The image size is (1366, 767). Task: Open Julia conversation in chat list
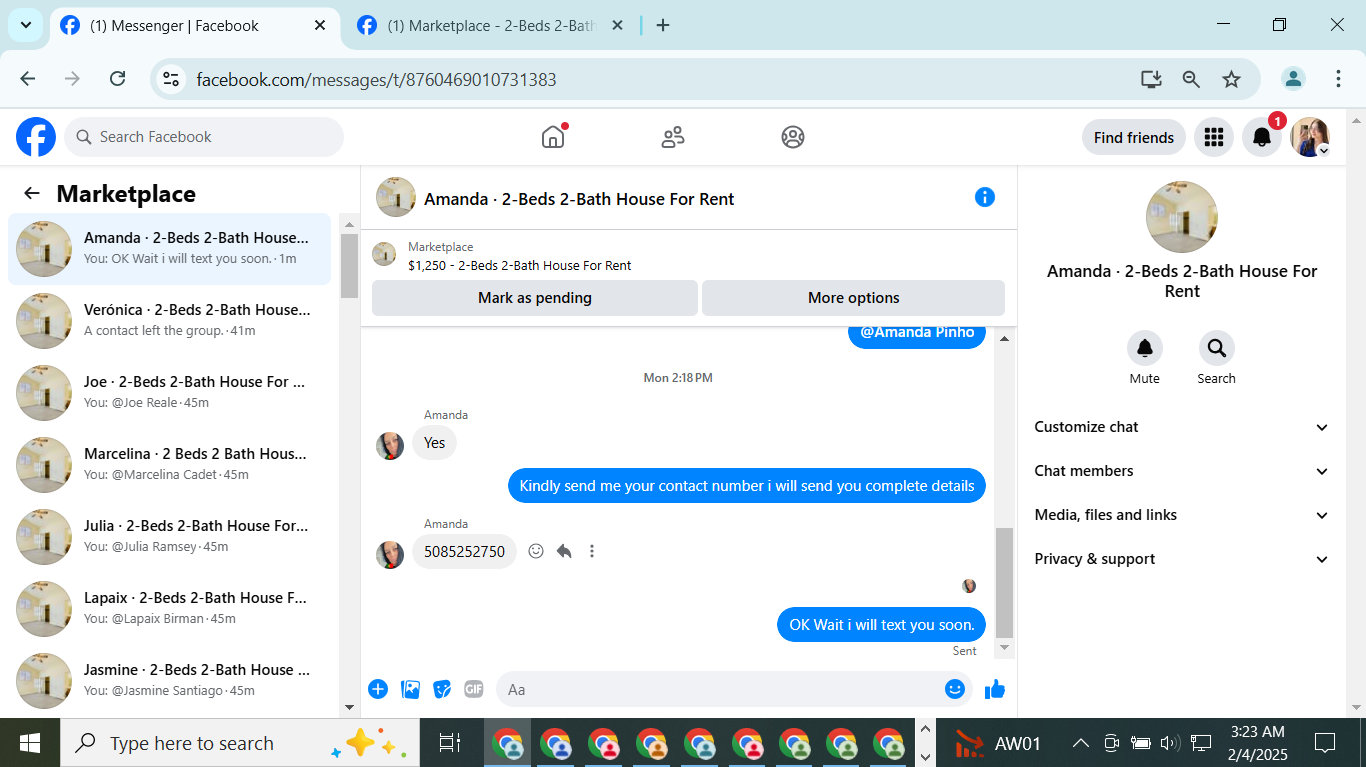[170, 537]
